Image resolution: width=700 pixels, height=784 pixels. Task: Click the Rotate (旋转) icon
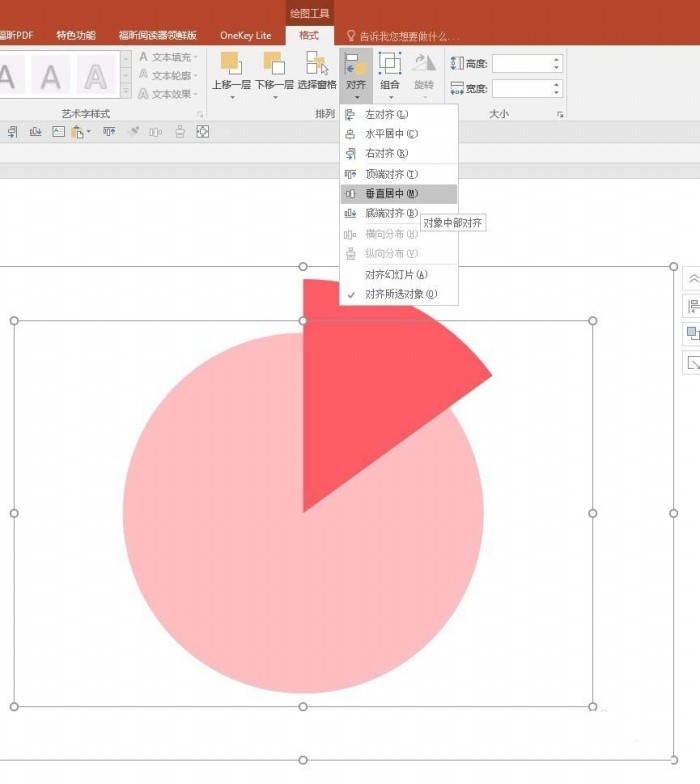tap(424, 64)
